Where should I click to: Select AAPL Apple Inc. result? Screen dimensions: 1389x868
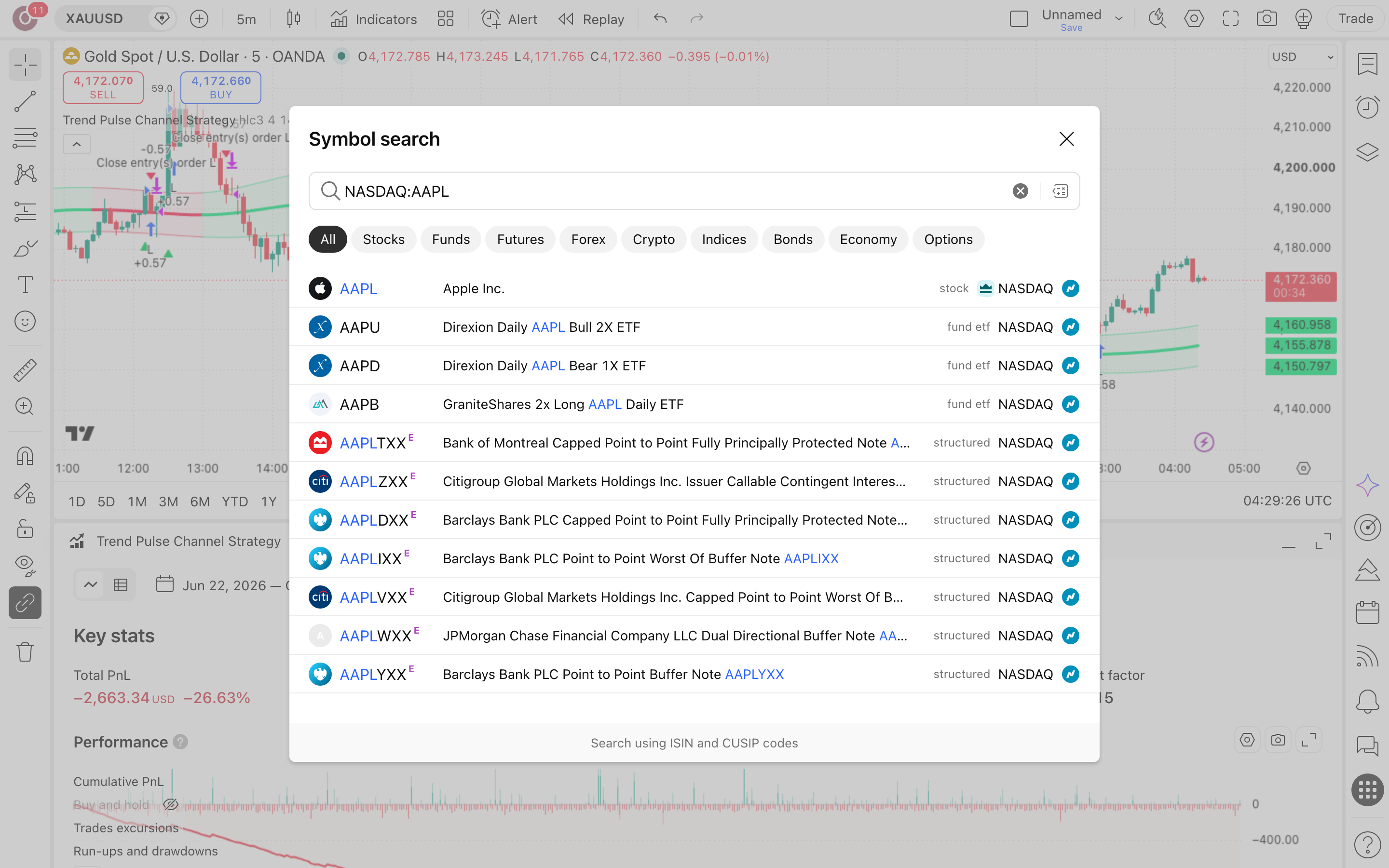[x=694, y=288]
